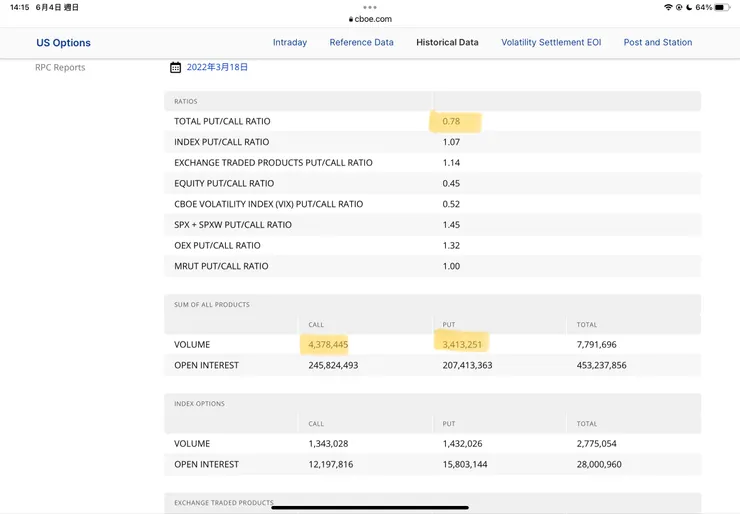This screenshot has width=740, height=514.
Task: Tap the moon Focus icon in status bar
Action: tap(690, 7)
